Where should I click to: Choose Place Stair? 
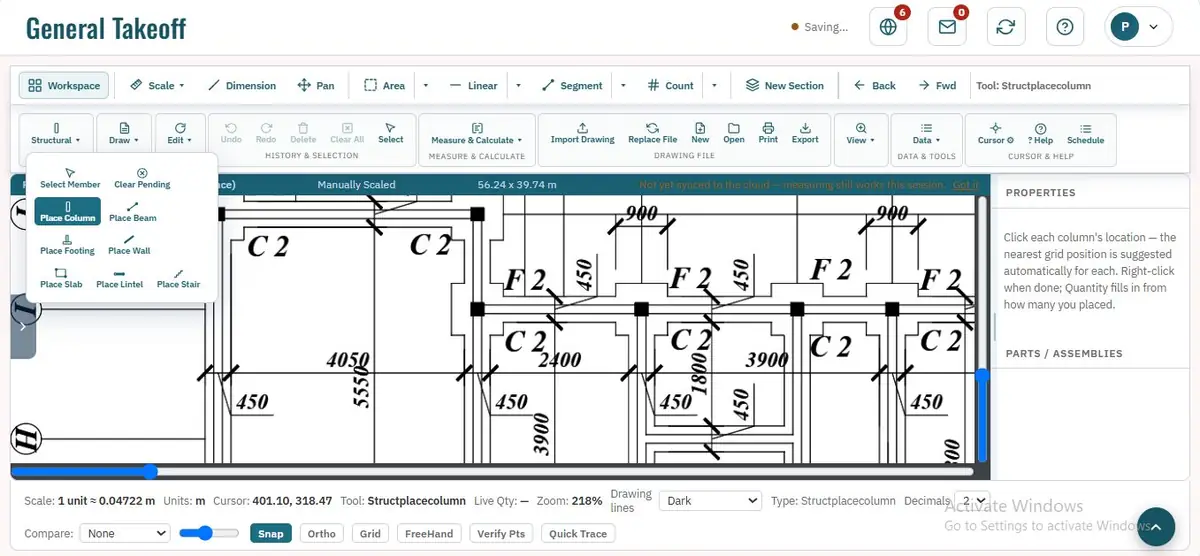pos(178,278)
